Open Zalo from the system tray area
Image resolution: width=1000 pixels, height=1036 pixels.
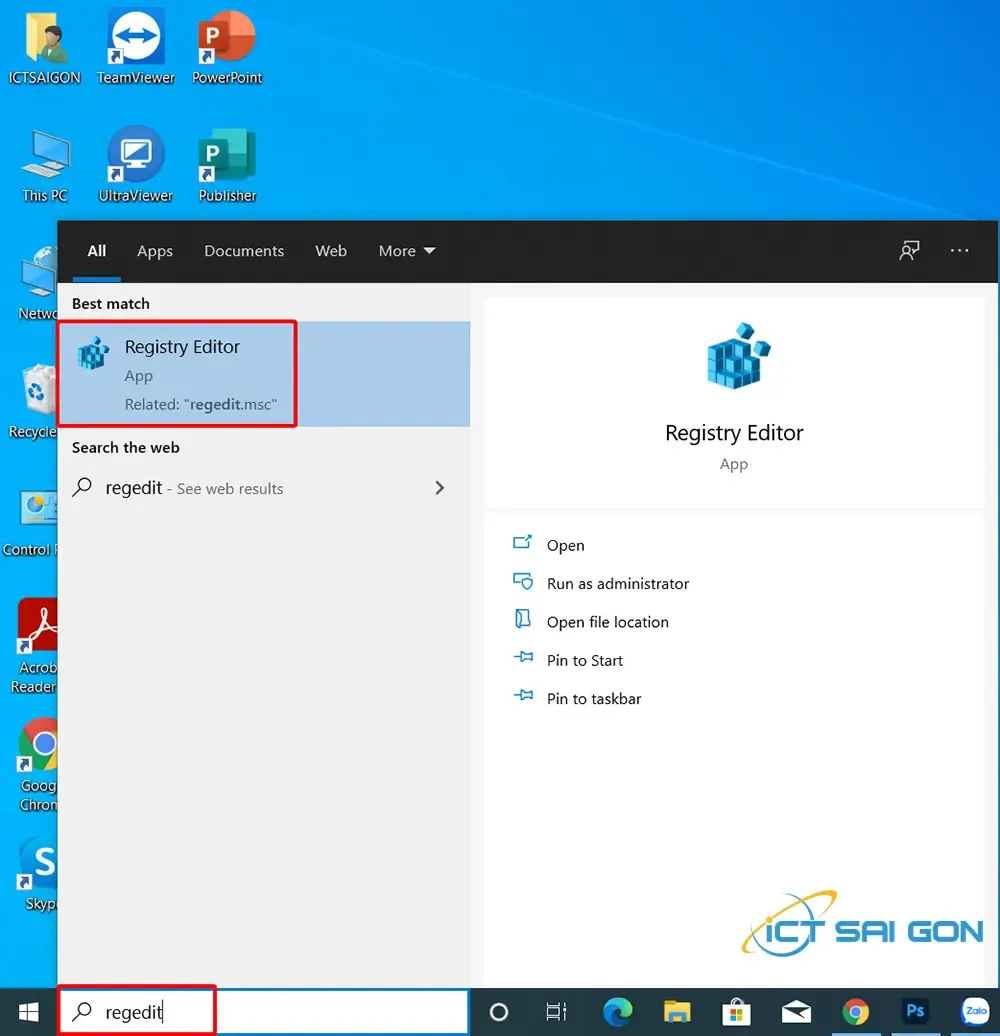click(974, 1012)
